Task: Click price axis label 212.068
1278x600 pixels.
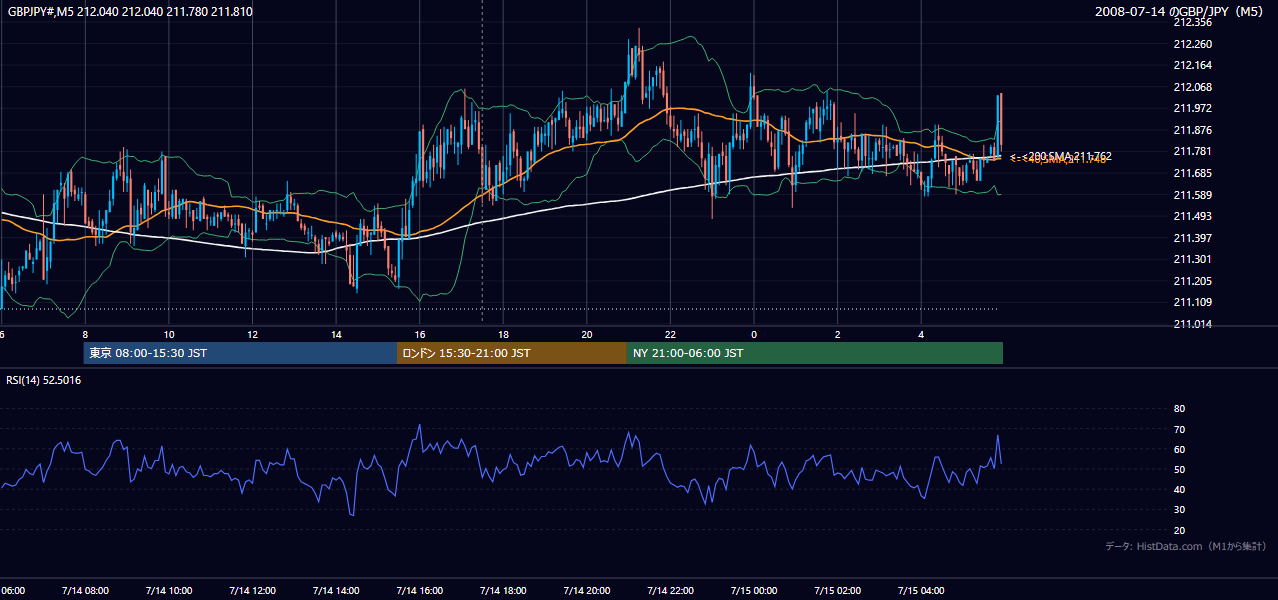Action: coord(1192,87)
